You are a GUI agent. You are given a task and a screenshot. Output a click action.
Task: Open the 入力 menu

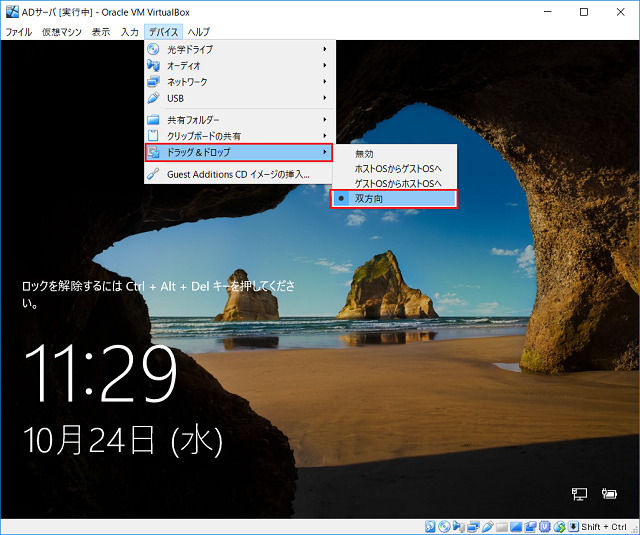pyautogui.click(x=129, y=32)
